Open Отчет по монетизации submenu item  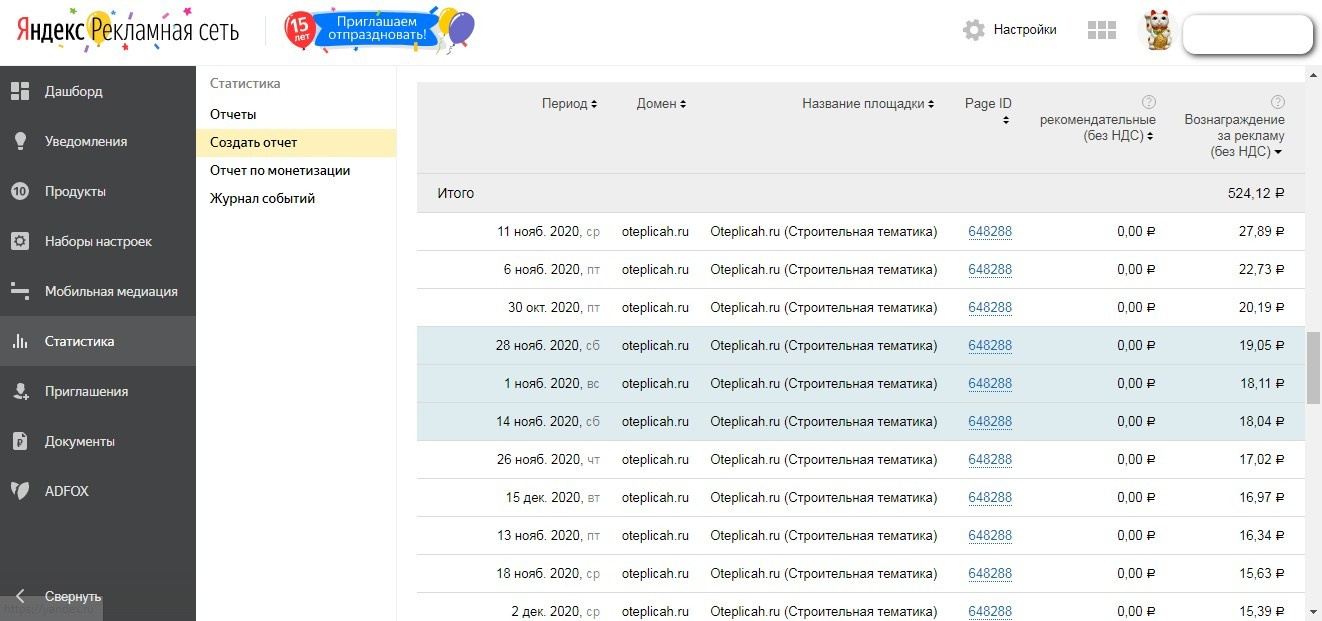280,170
